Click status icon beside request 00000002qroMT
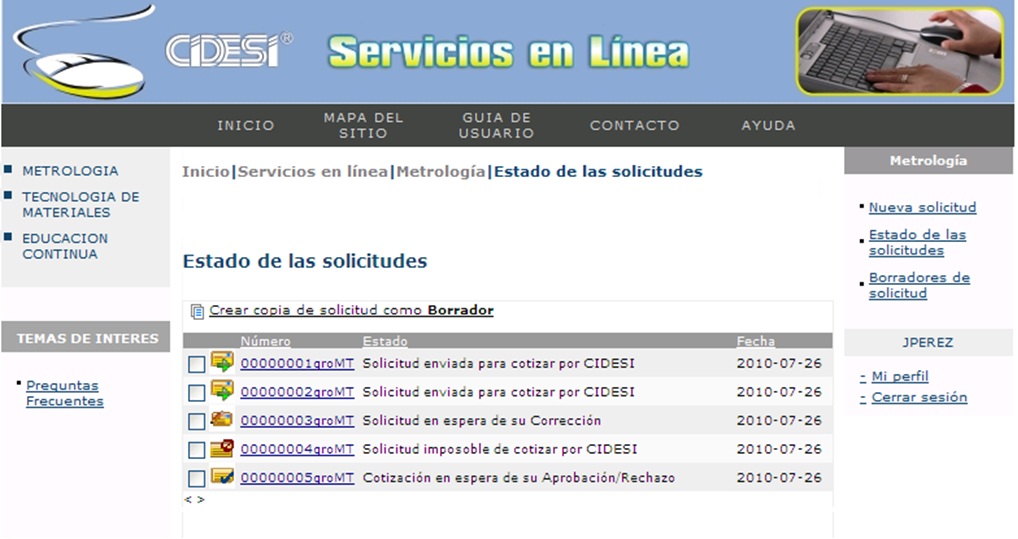 click(x=222, y=391)
